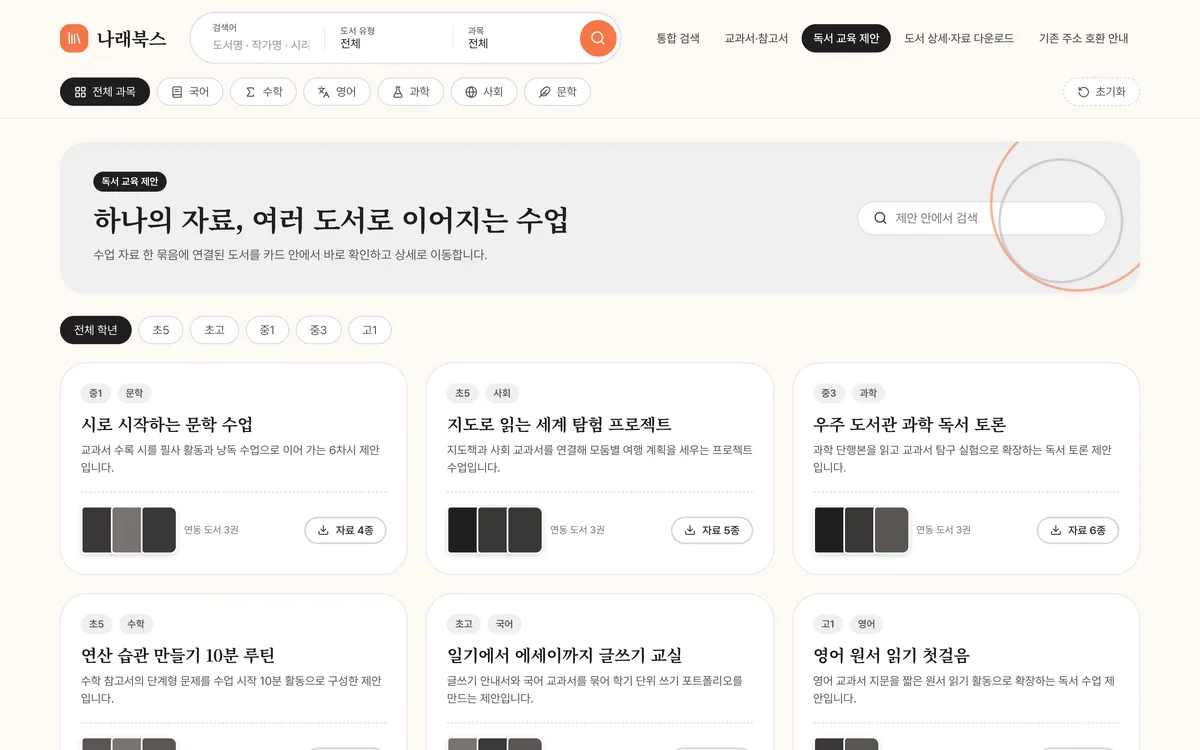This screenshot has height=750, width=1200.
Task: Open 독서 교육 제안 menu item
Action: (x=846, y=38)
